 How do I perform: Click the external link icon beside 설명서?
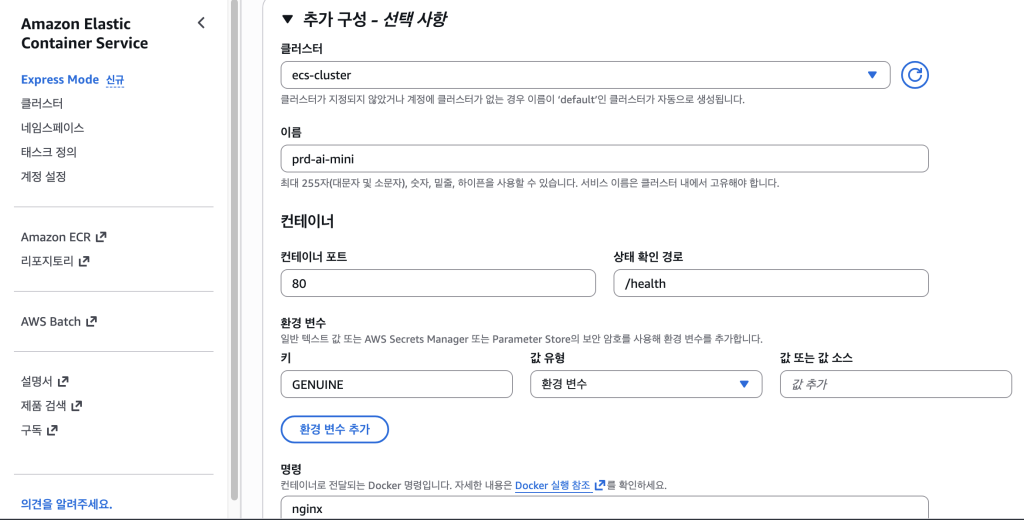tap(63, 381)
